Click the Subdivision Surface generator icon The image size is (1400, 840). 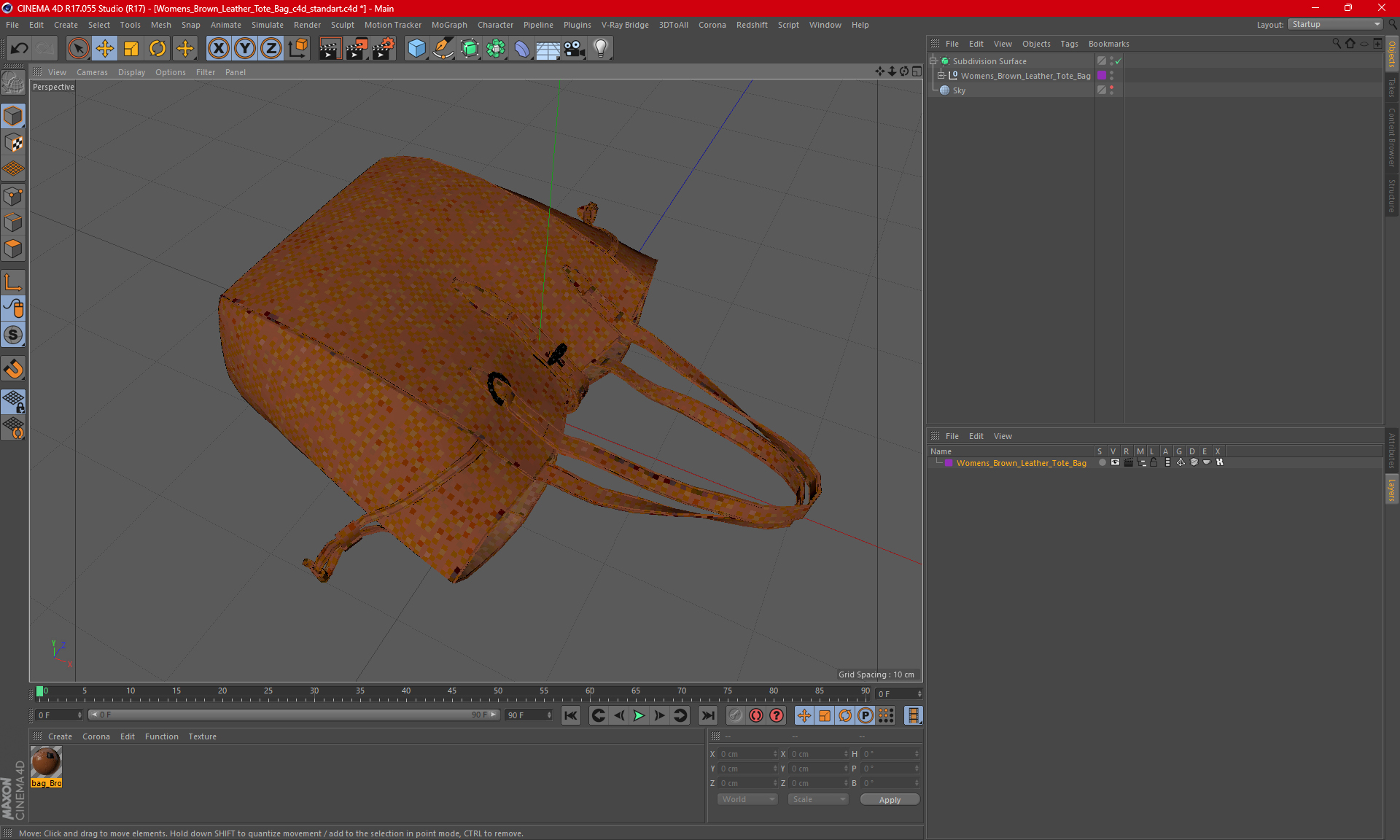470,49
